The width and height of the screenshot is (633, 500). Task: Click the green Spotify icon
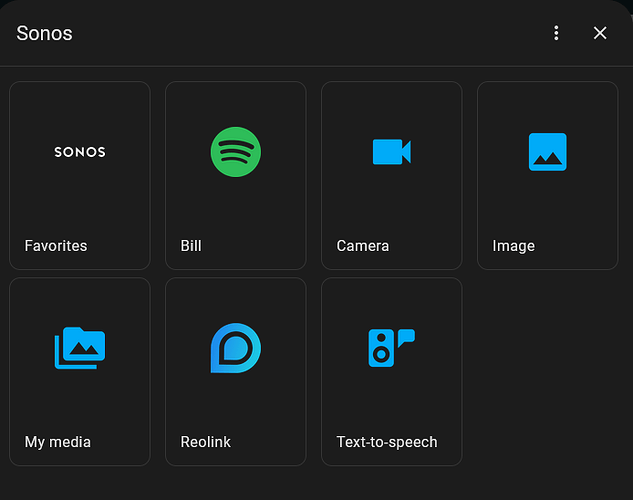coord(236,152)
